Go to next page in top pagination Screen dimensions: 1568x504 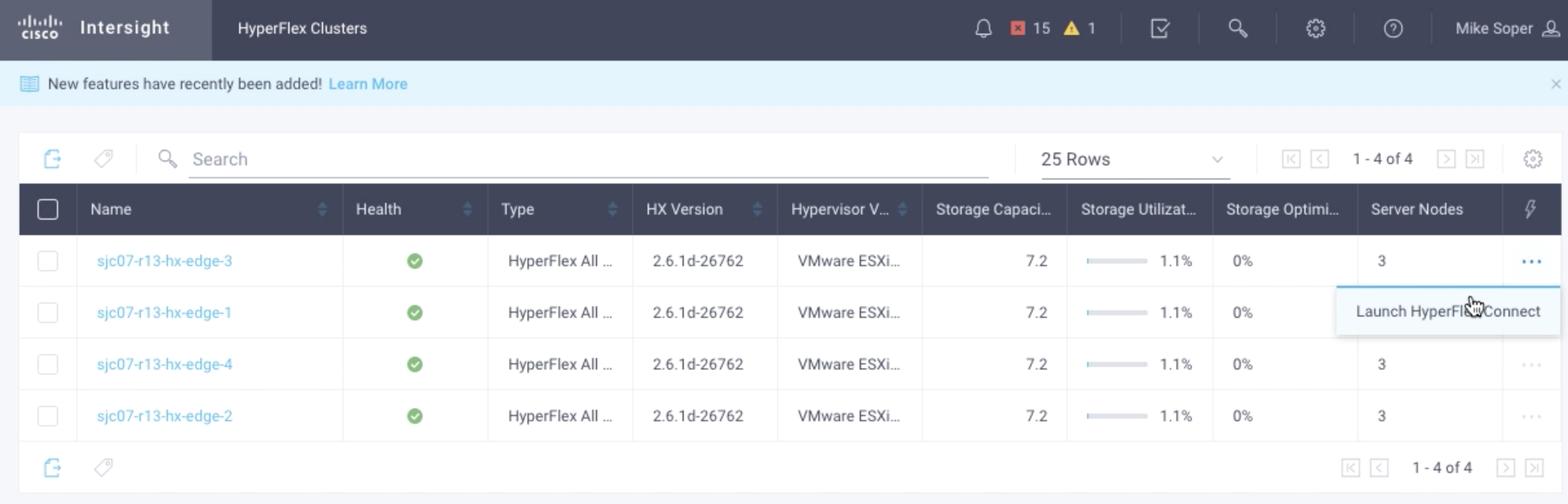pos(1446,159)
